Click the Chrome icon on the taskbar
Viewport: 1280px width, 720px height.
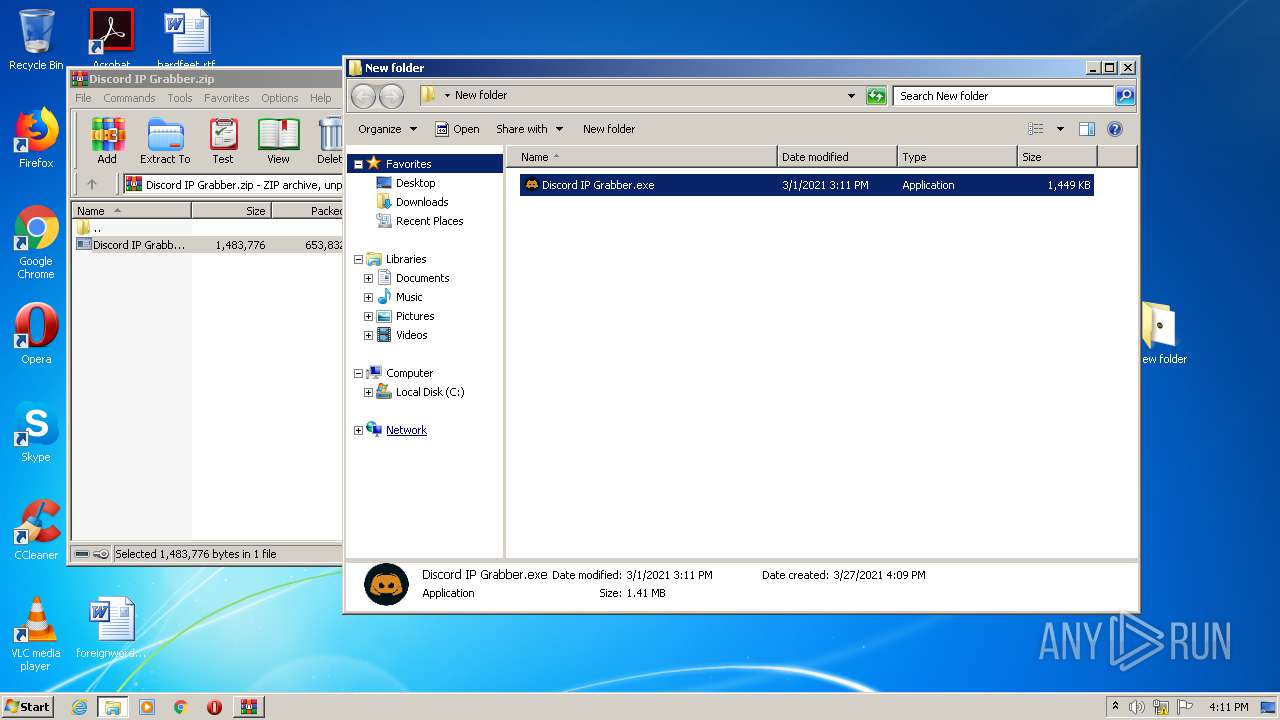point(181,707)
